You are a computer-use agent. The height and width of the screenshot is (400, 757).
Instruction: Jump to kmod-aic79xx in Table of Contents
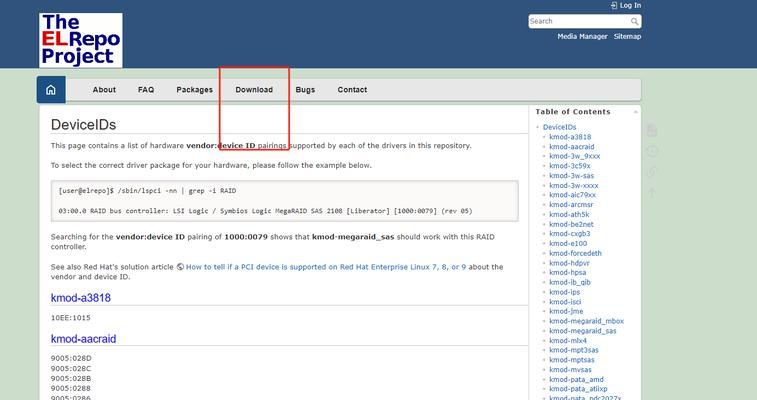click(x=573, y=195)
